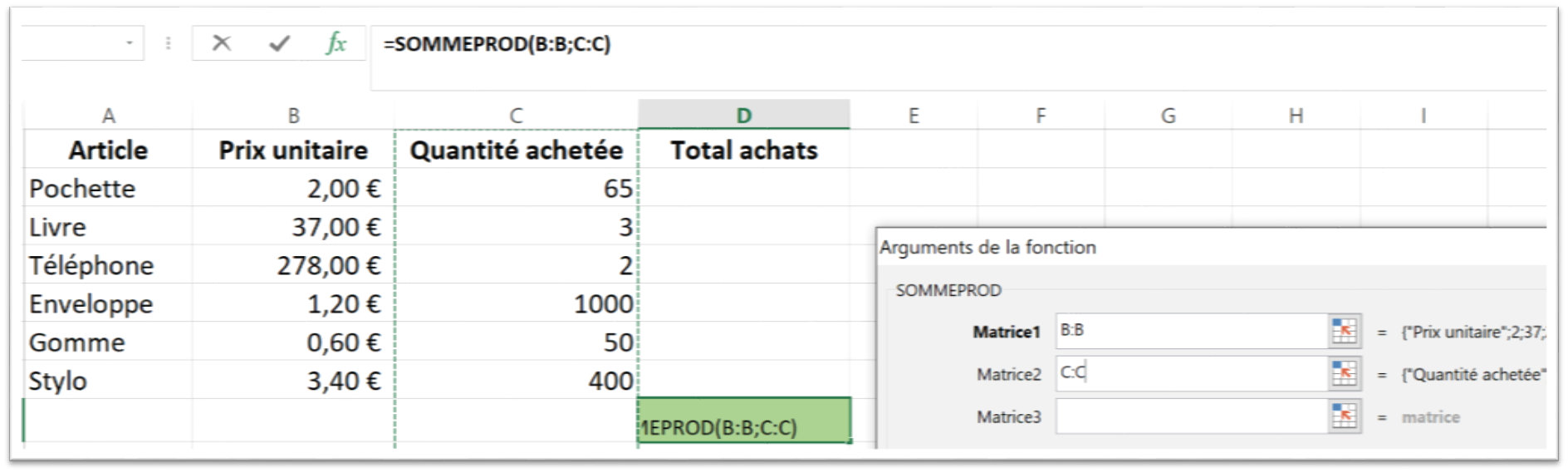Select column A header
This screenshot has height=473, width=1568.
click(108, 116)
